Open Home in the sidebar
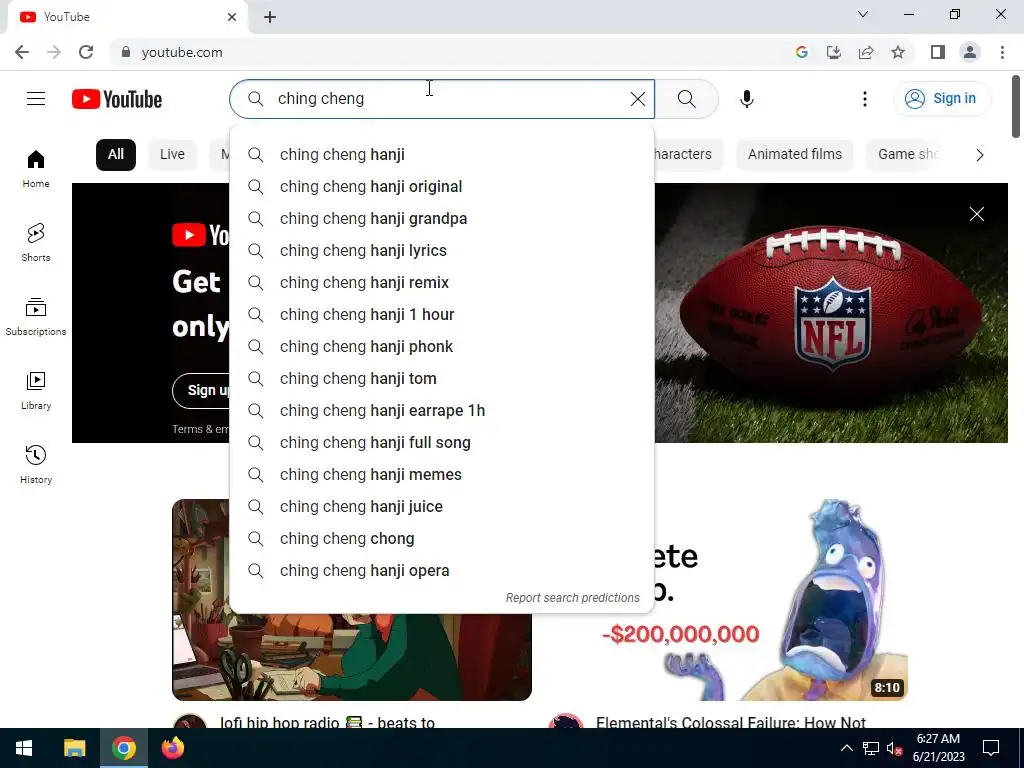The height and width of the screenshot is (768, 1024). pos(36,168)
